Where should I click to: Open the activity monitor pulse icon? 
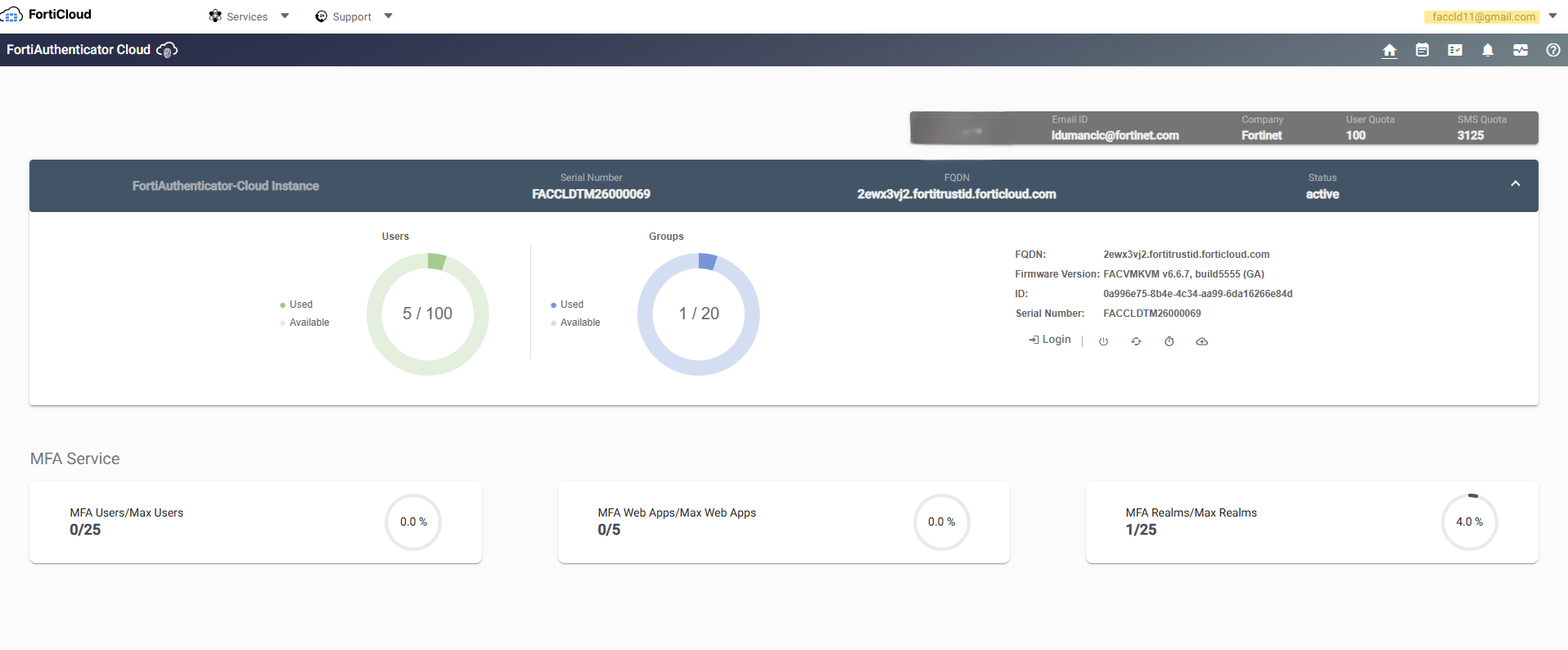(x=1521, y=50)
